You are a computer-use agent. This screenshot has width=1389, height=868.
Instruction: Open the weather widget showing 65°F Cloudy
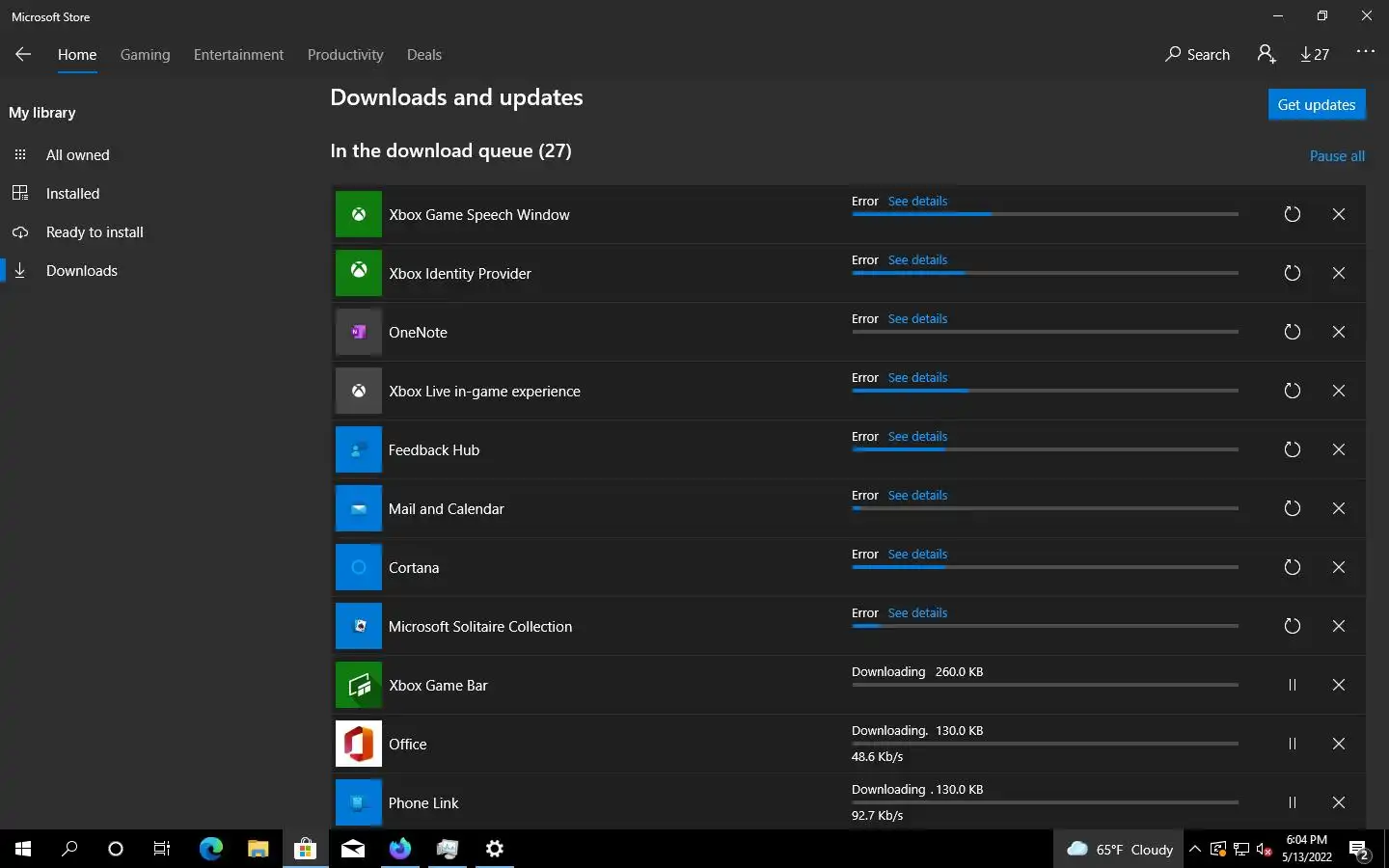[x=1119, y=849]
